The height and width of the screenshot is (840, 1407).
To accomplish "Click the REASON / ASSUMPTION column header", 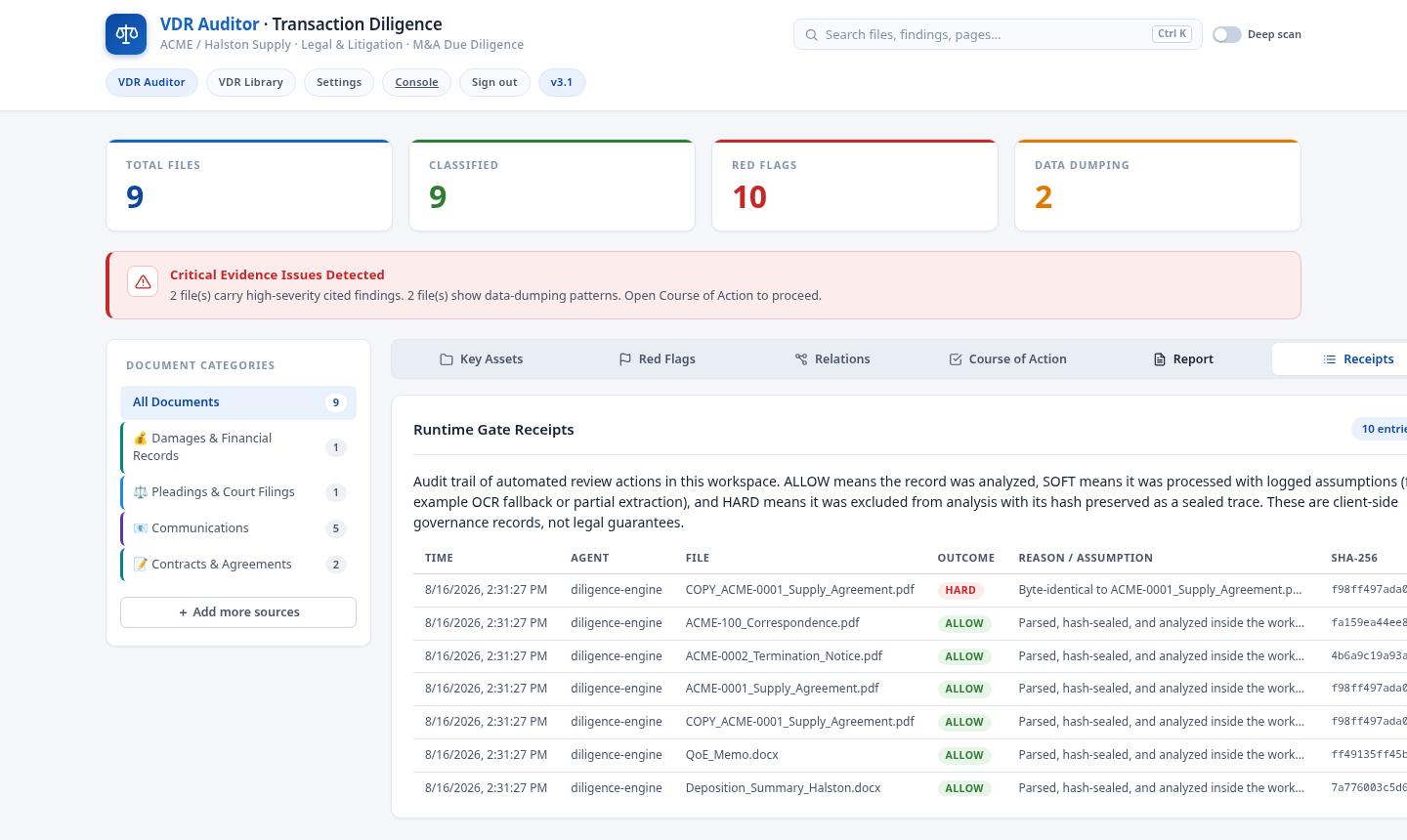I will pyautogui.click(x=1086, y=558).
